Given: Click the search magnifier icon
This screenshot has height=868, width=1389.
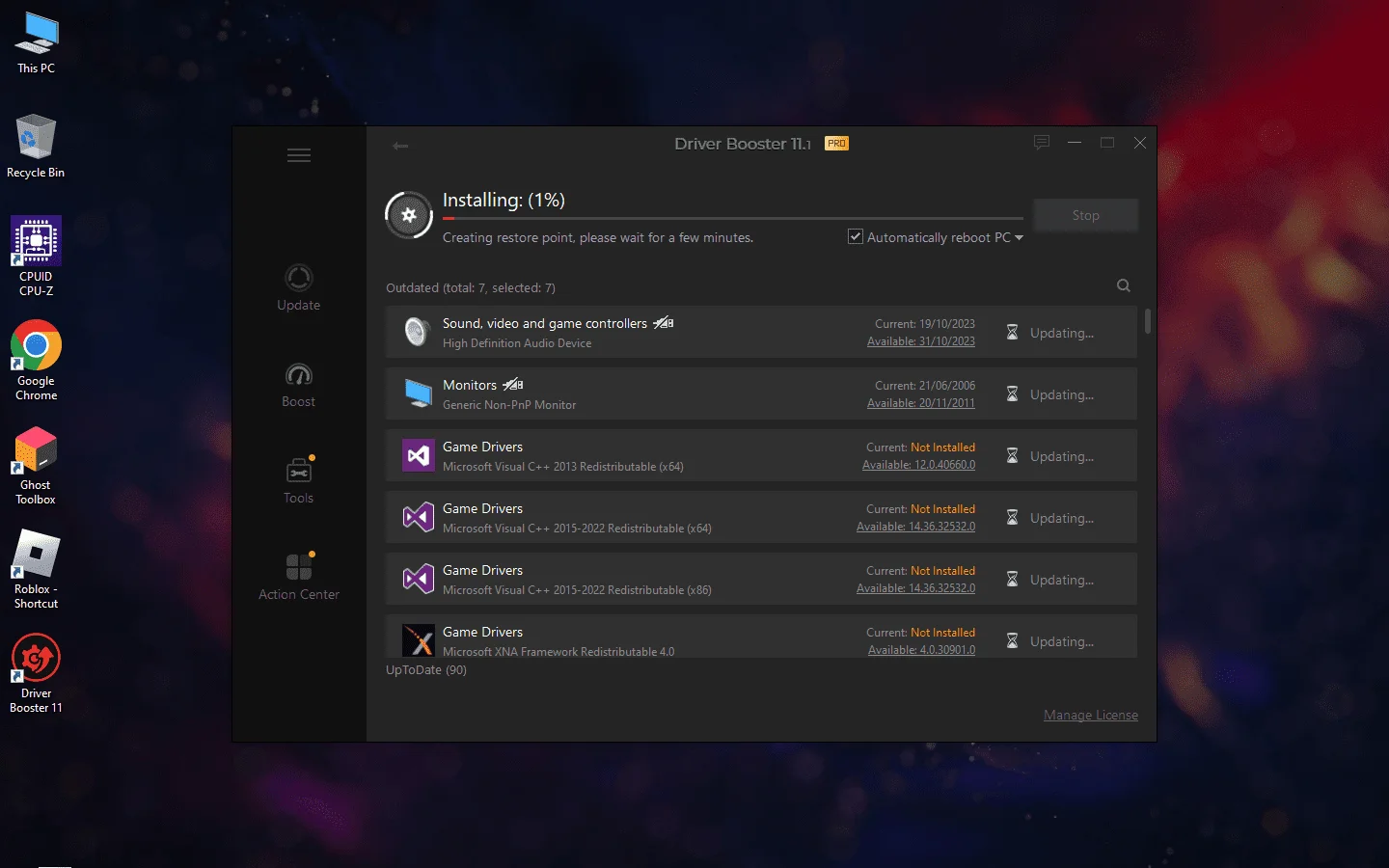Looking at the screenshot, I should coord(1124,285).
